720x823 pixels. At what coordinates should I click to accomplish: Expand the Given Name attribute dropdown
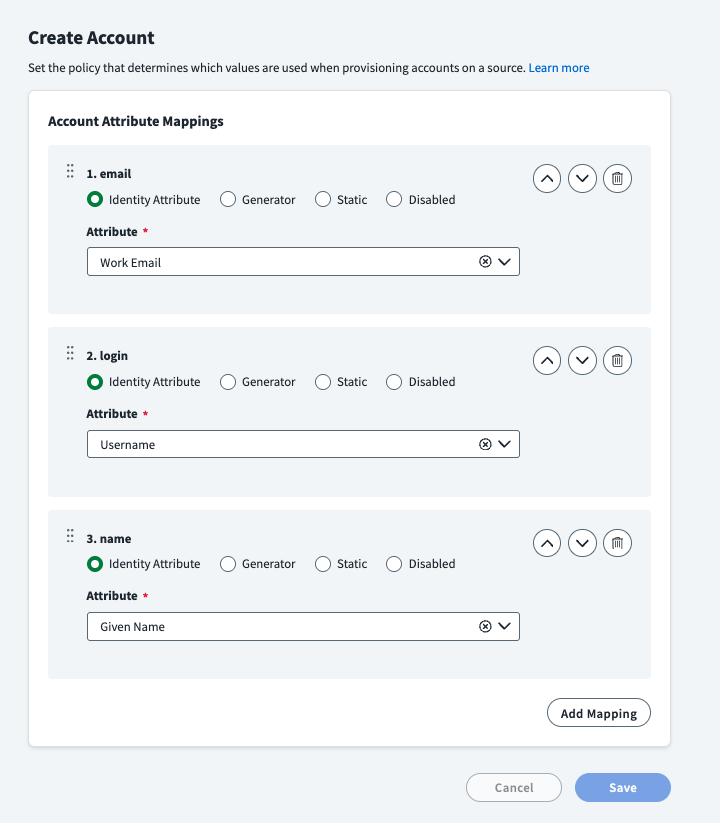(504, 626)
